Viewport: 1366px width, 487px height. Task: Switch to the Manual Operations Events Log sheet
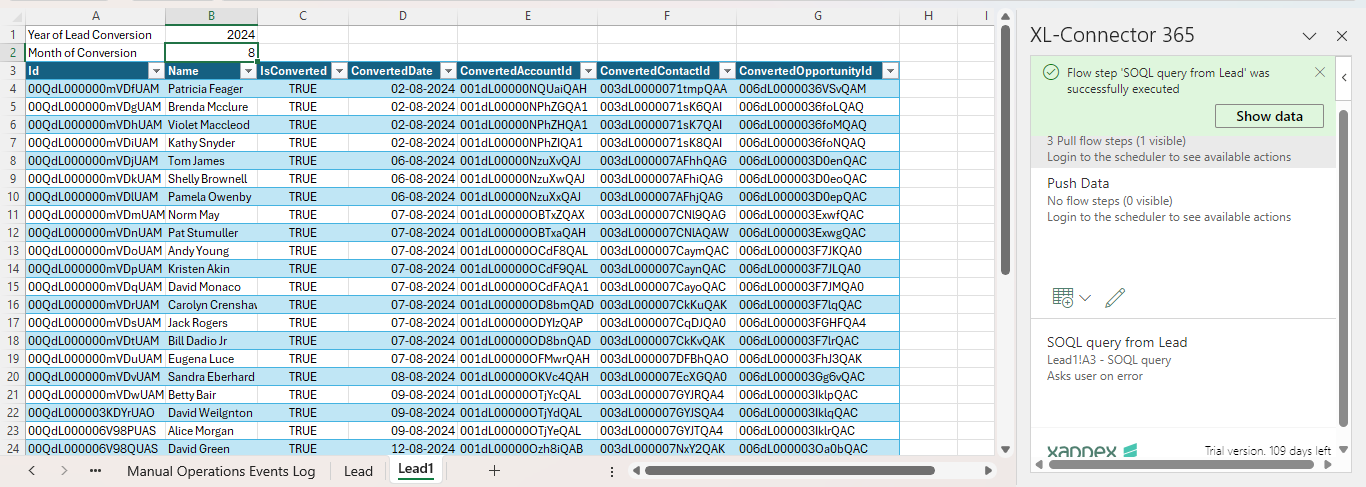[x=220, y=471]
